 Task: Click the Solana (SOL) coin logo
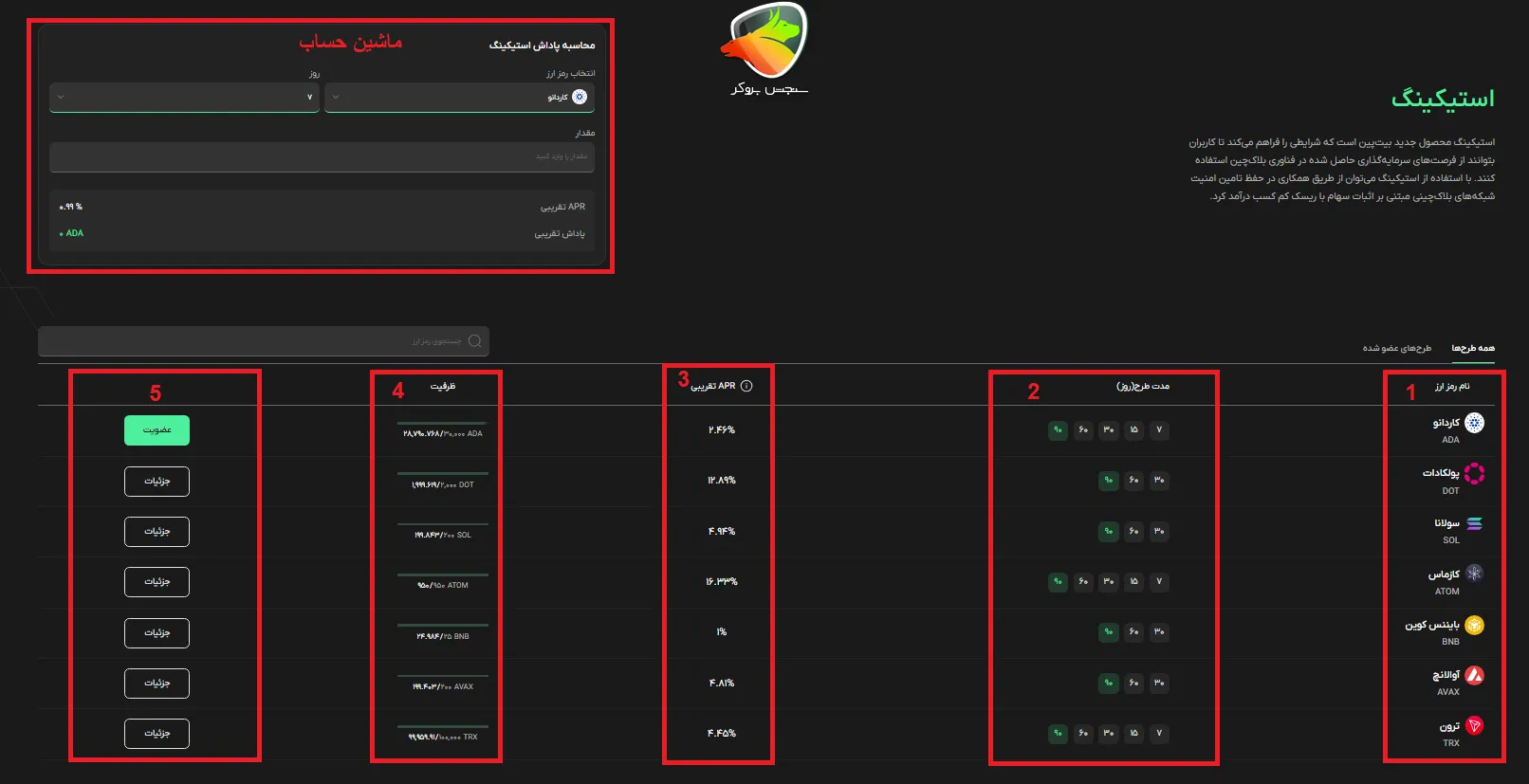[1474, 523]
